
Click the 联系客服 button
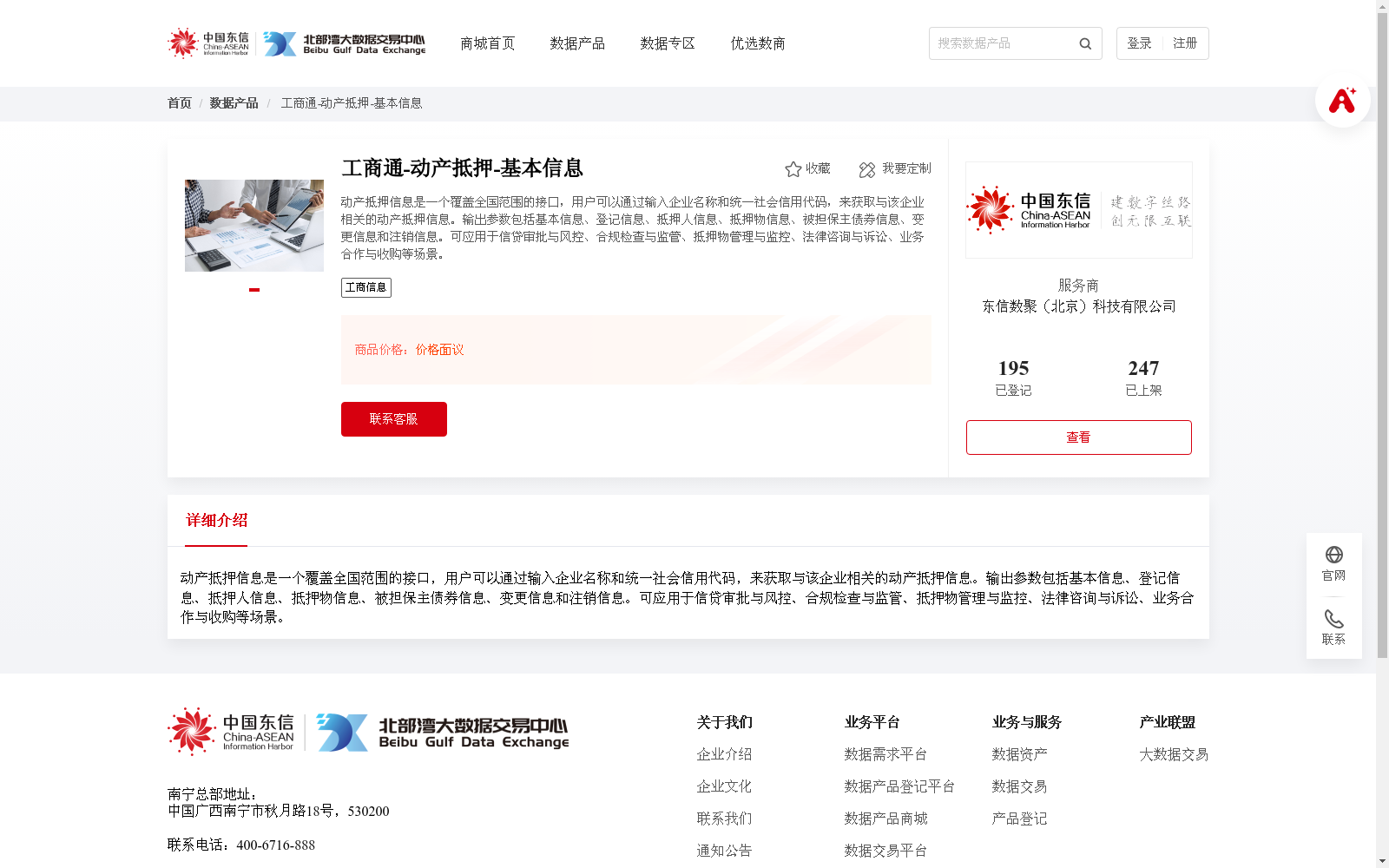[x=394, y=419]
